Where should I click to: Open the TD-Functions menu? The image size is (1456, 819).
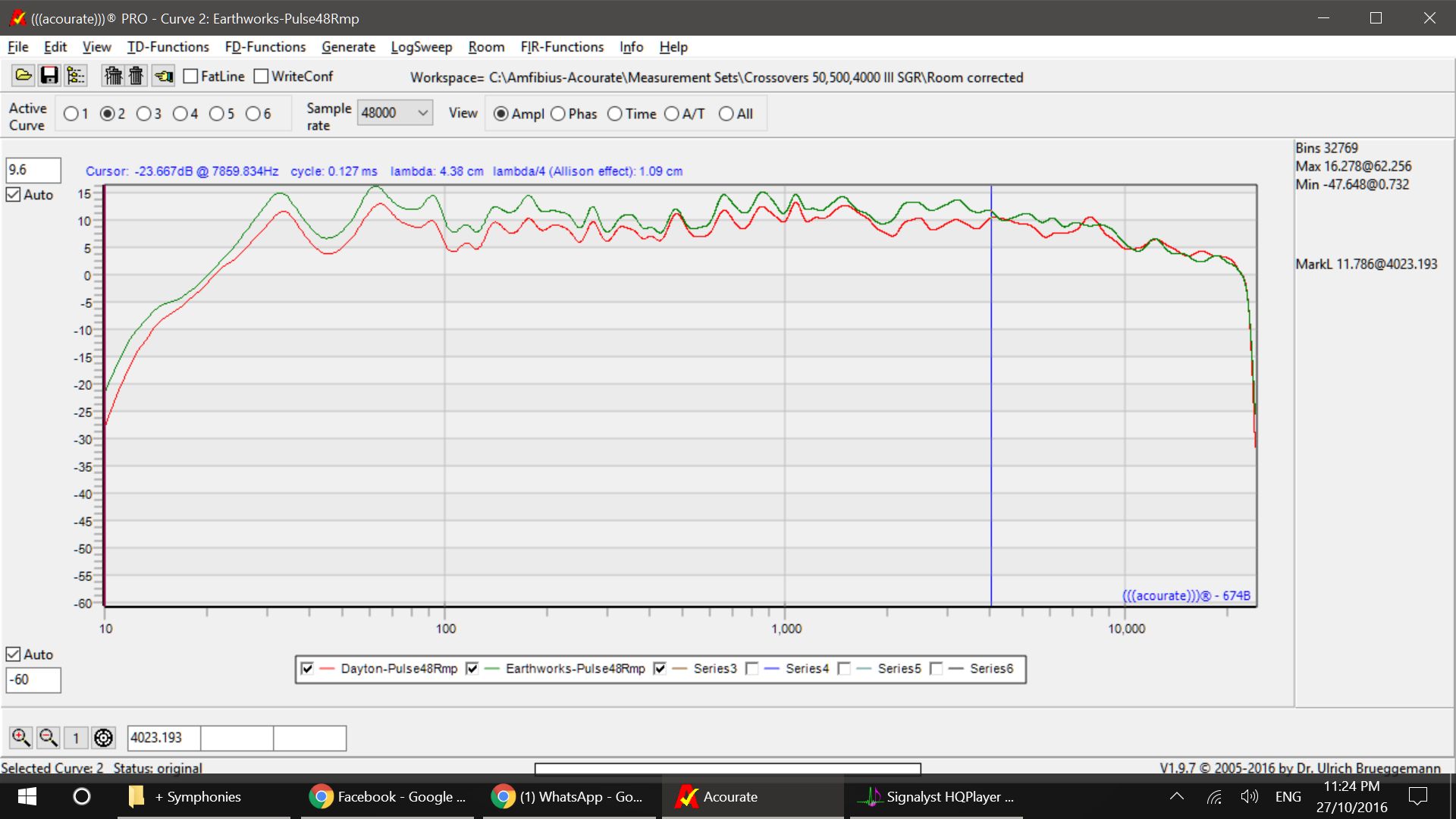pos(168,47)
